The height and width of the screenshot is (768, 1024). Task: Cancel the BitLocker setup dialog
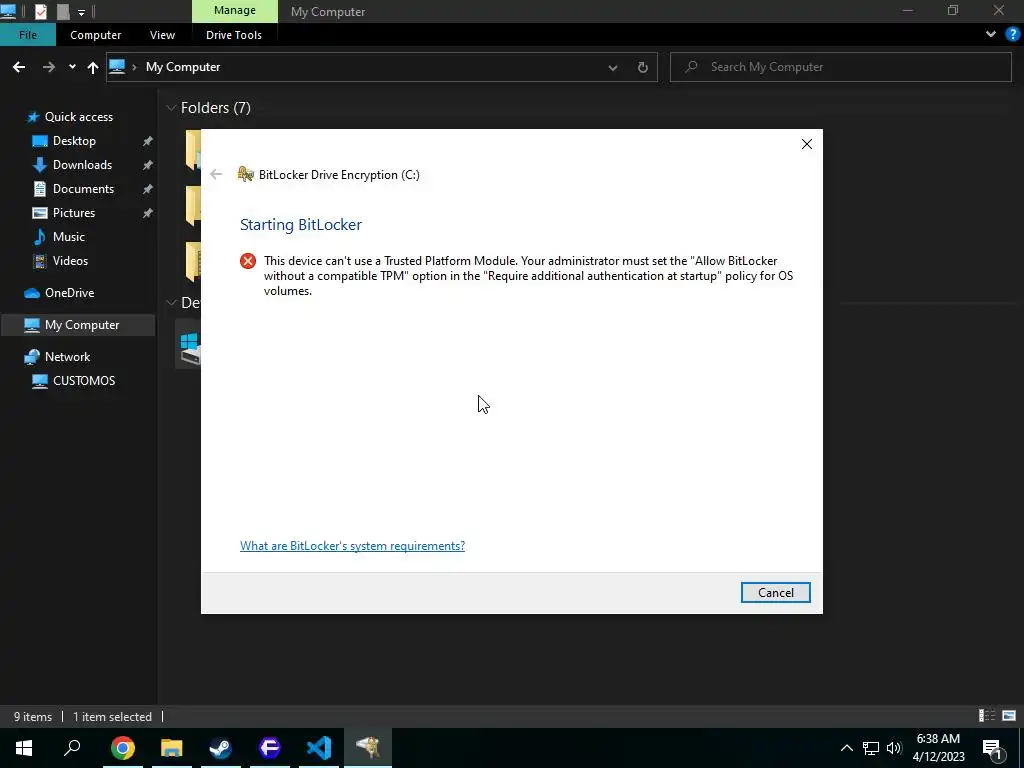tap(775, 592)
